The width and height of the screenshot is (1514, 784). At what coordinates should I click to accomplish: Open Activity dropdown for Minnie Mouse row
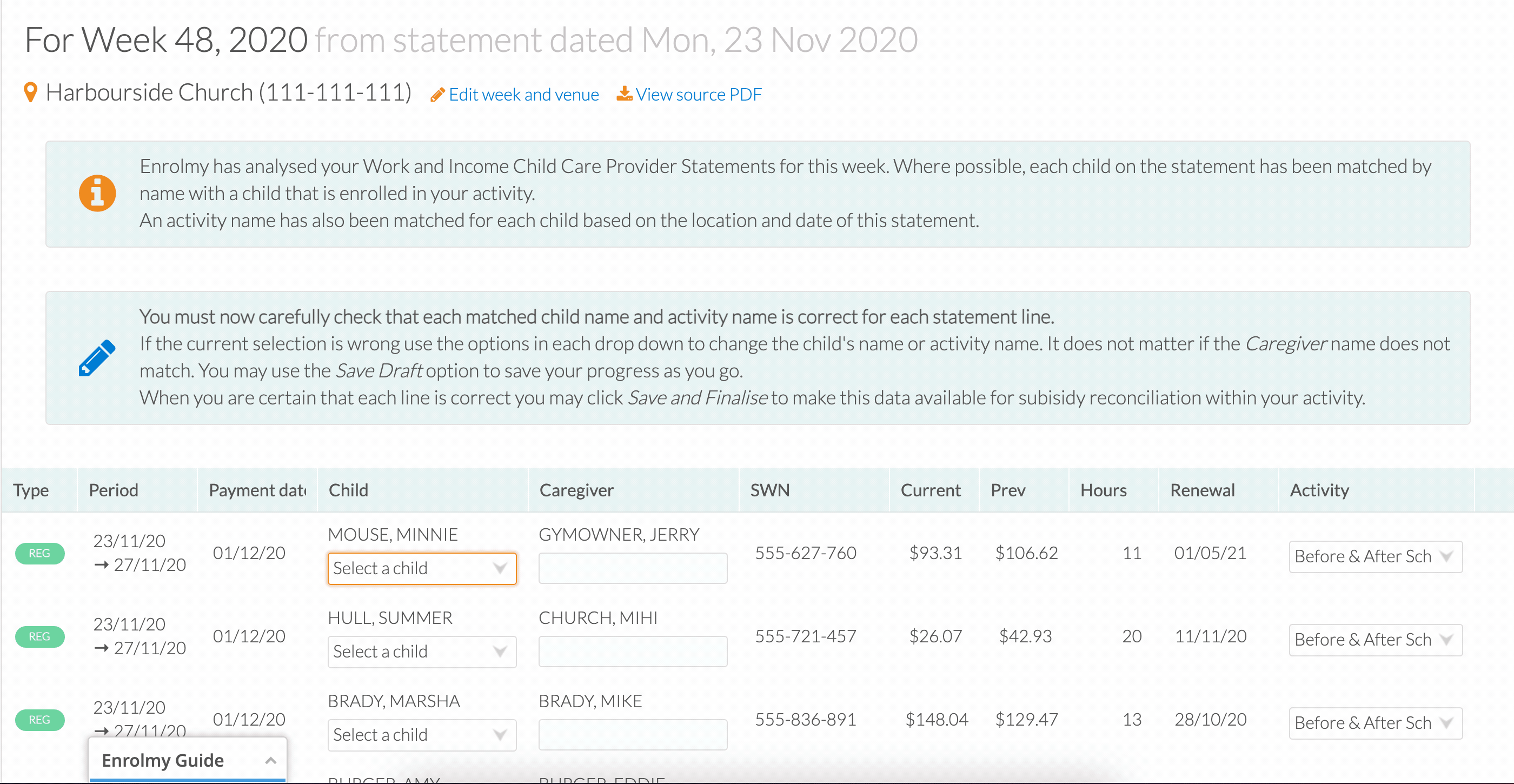pyautogui.click(x=1375, y=556)
